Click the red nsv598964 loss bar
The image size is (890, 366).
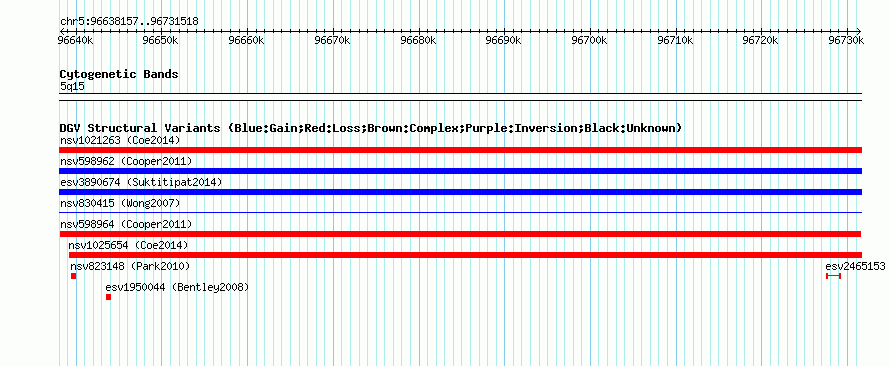click(x=460, y=234)
